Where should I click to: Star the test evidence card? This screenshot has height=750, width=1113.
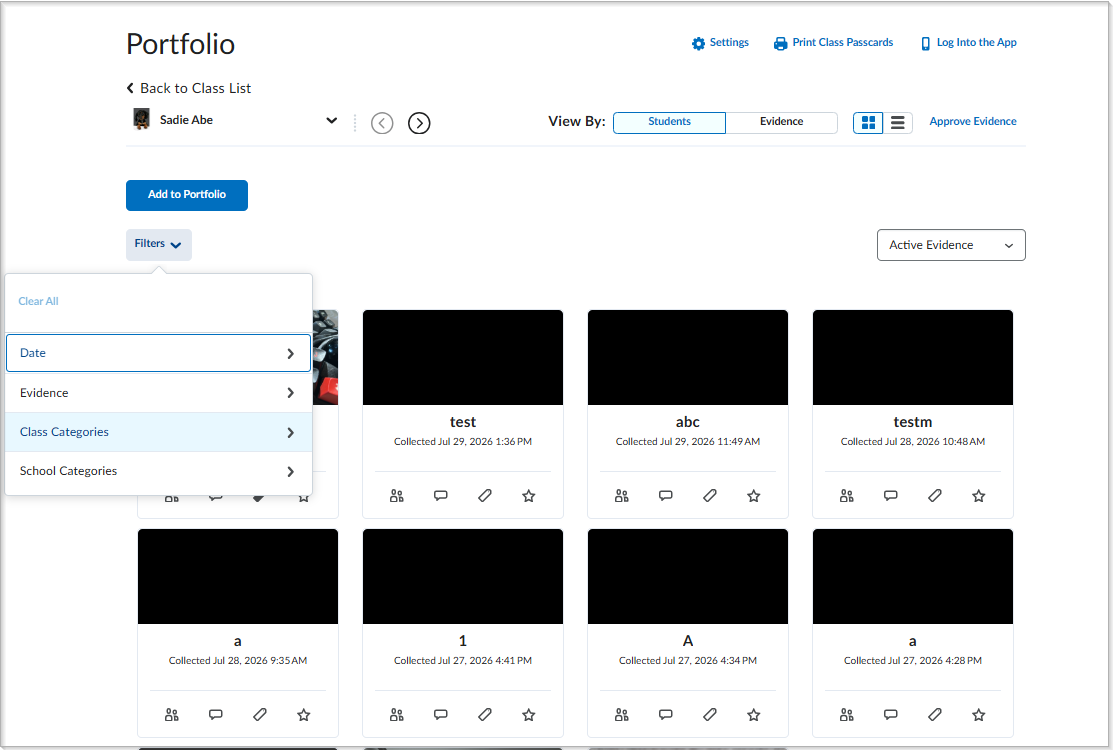click(529, 495)
